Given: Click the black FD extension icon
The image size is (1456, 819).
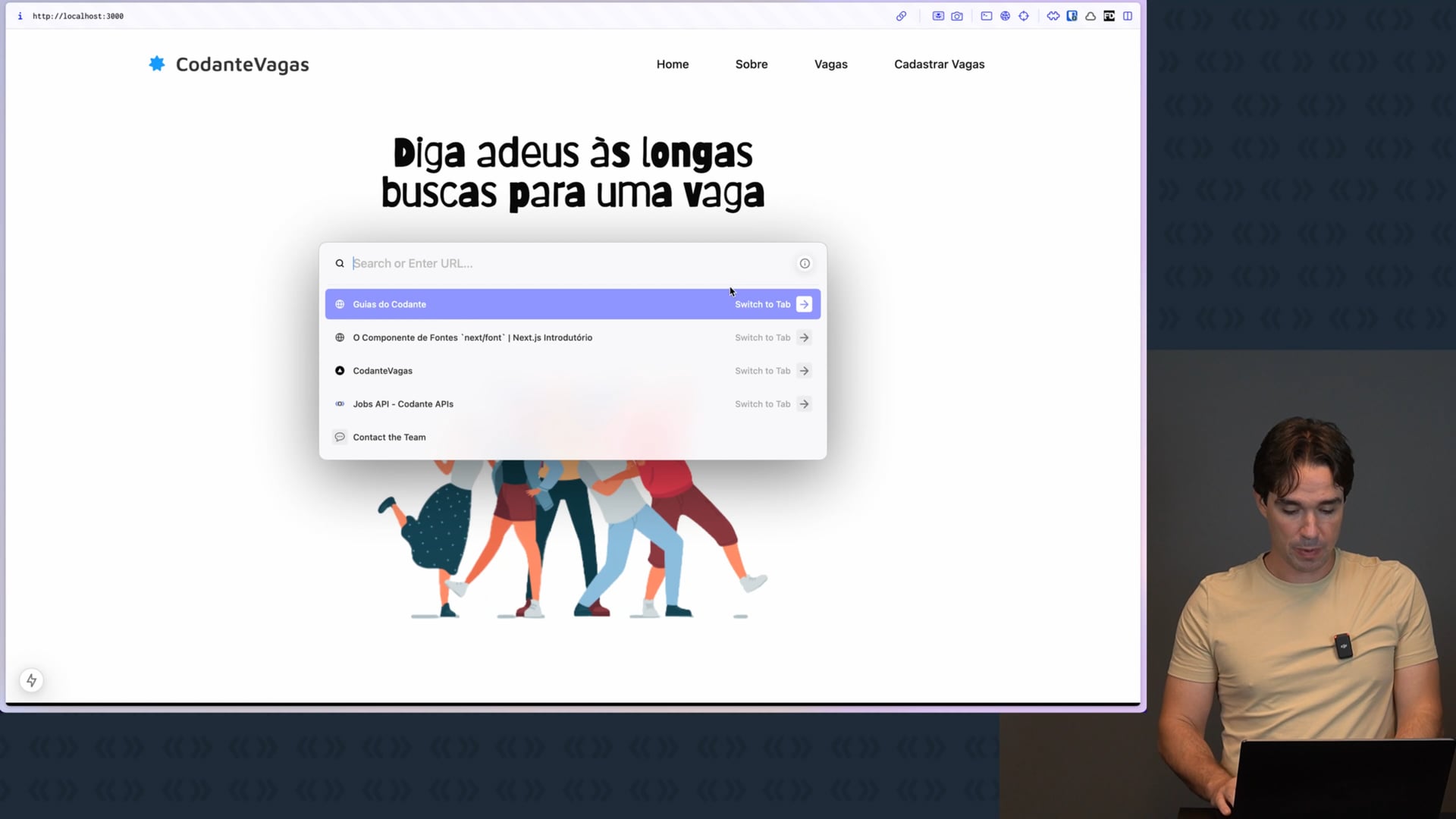Looking at the screenshot, I should click(1109, 16).
